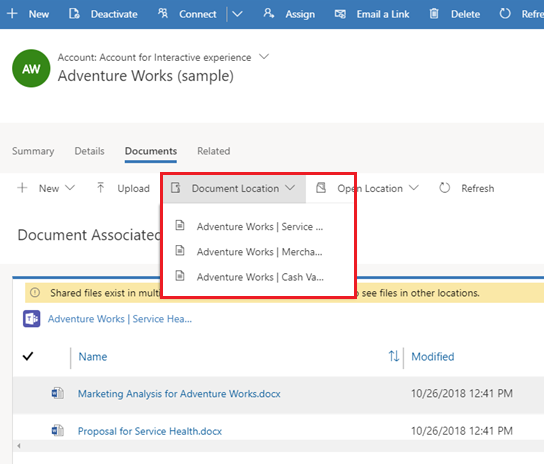The width and height of the screenshot is (544, 464).
Task: Click the Upload arrow icon
Action: click(x=100, y=188)
